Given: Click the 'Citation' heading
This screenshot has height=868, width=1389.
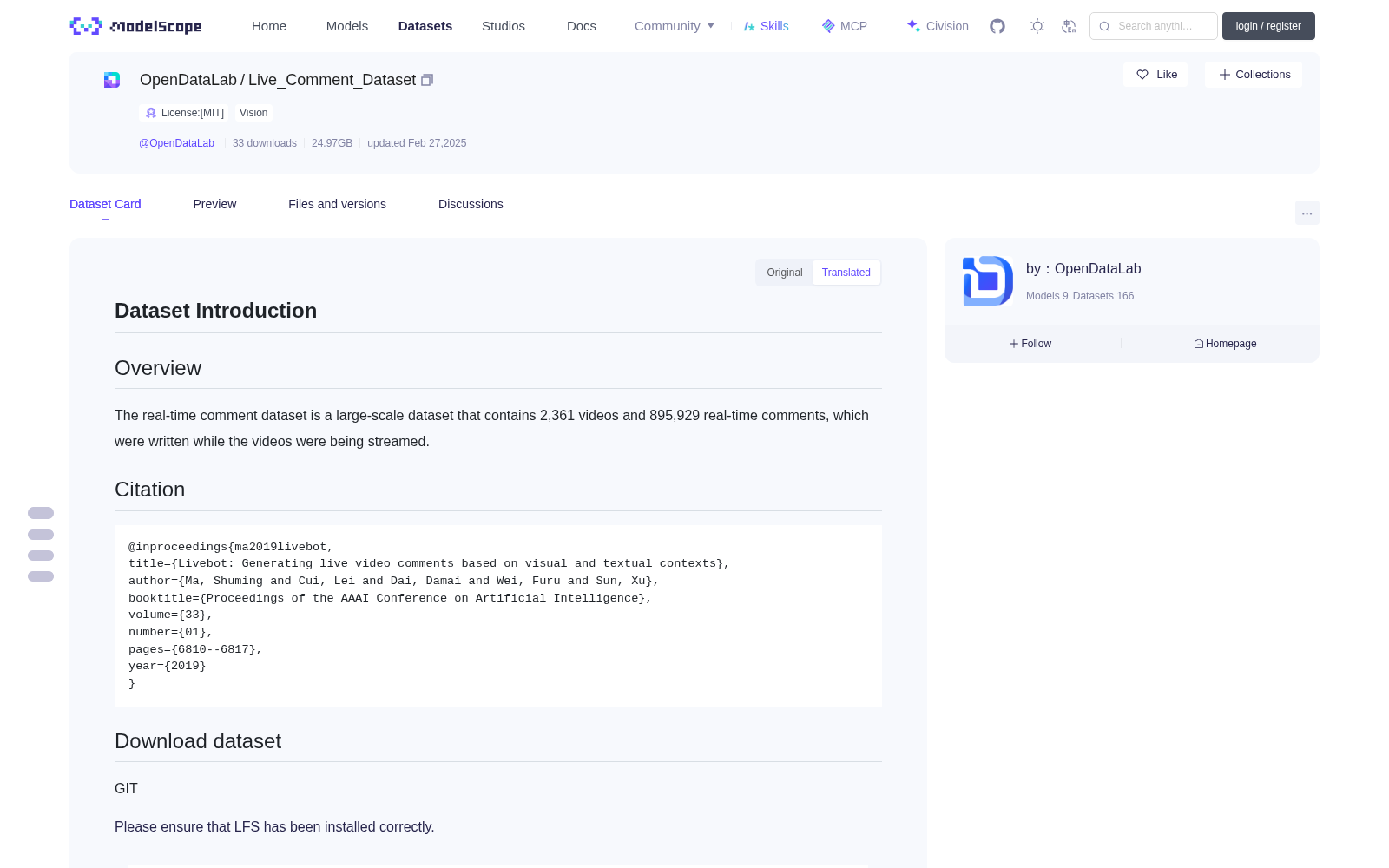Looking at the screenshot, I should (149, 490).
